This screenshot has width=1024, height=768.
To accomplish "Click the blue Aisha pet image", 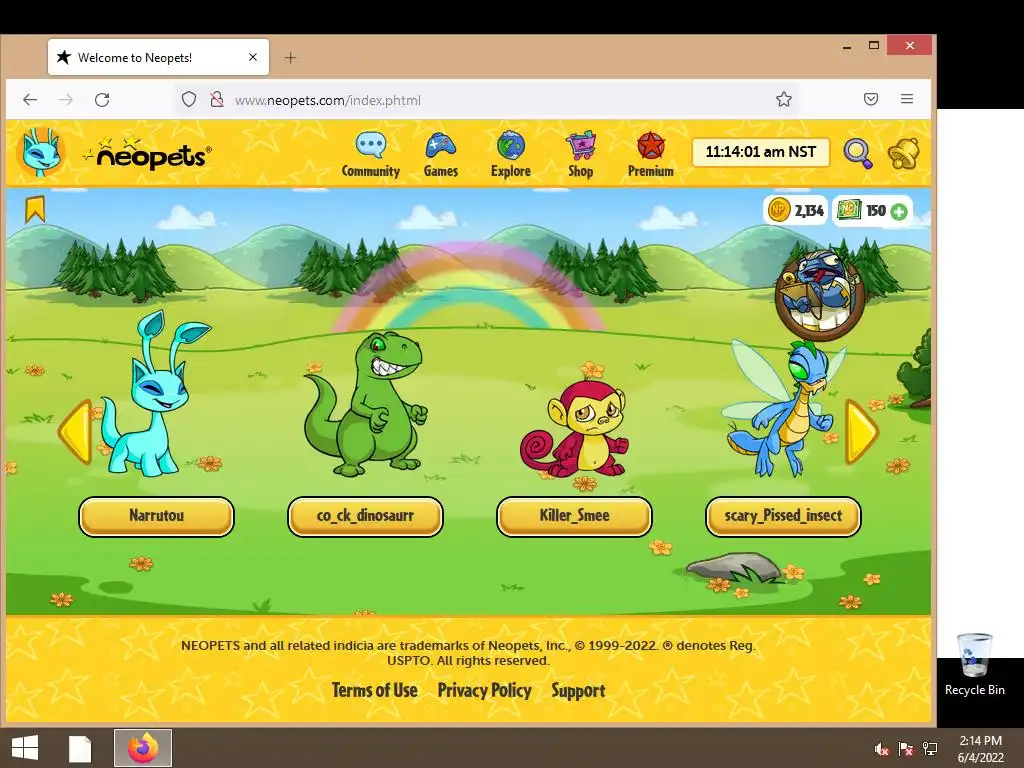I will 155,394.
